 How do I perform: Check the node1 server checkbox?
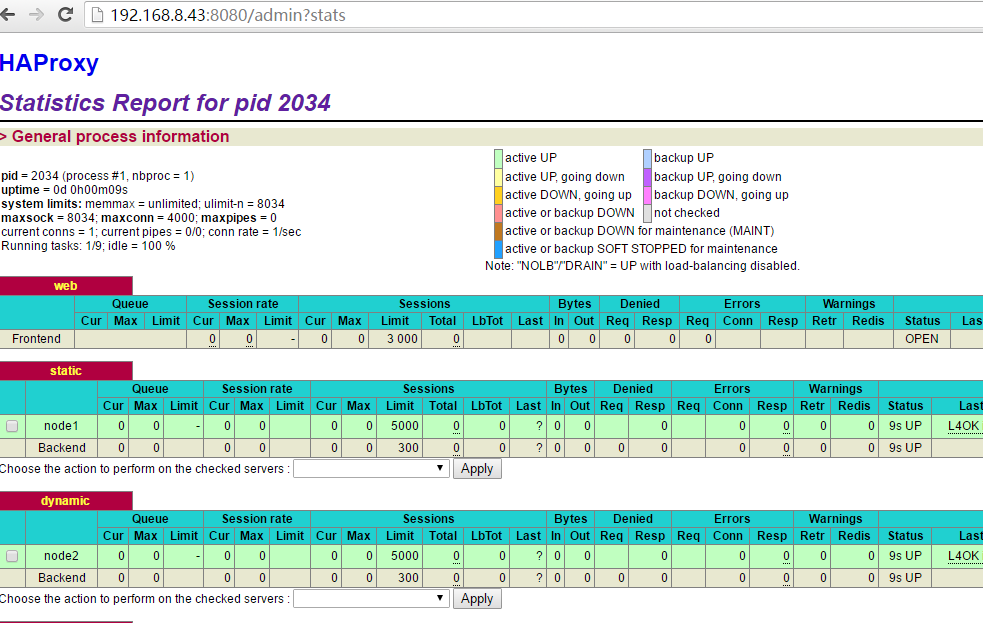click(x=12, y=426)
